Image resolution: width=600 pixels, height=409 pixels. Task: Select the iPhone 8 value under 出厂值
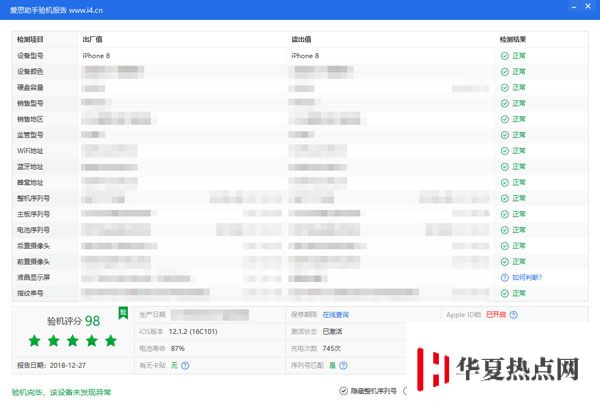pyautogui.click(x=96, y=56)
